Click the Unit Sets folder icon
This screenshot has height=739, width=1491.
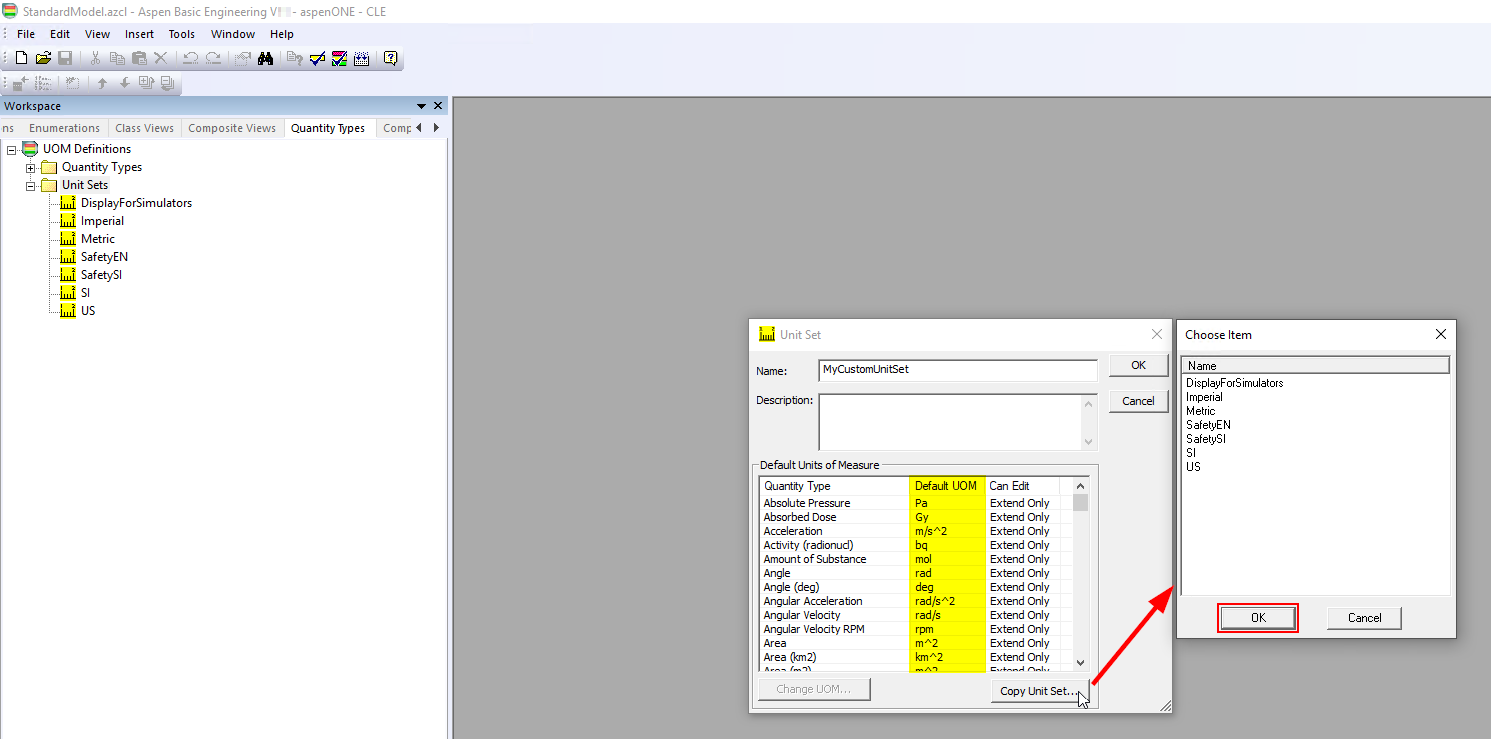click(x=49, y=185)
